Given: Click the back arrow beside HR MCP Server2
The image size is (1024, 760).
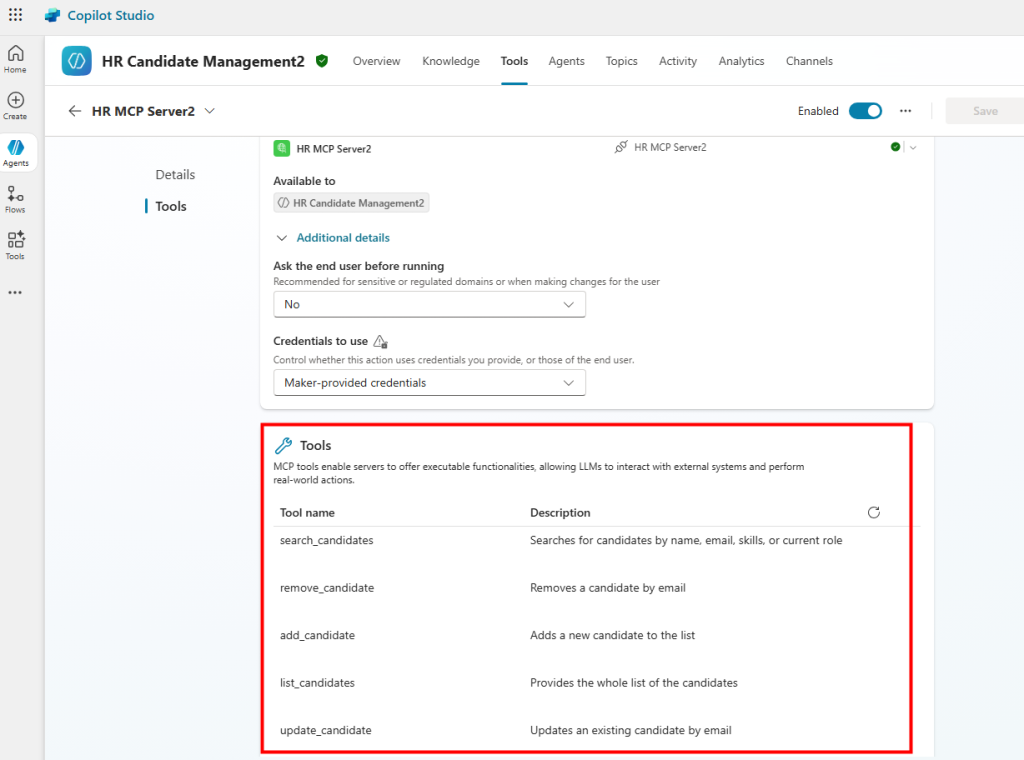Looking at the screenshot, I should point(74,111).
